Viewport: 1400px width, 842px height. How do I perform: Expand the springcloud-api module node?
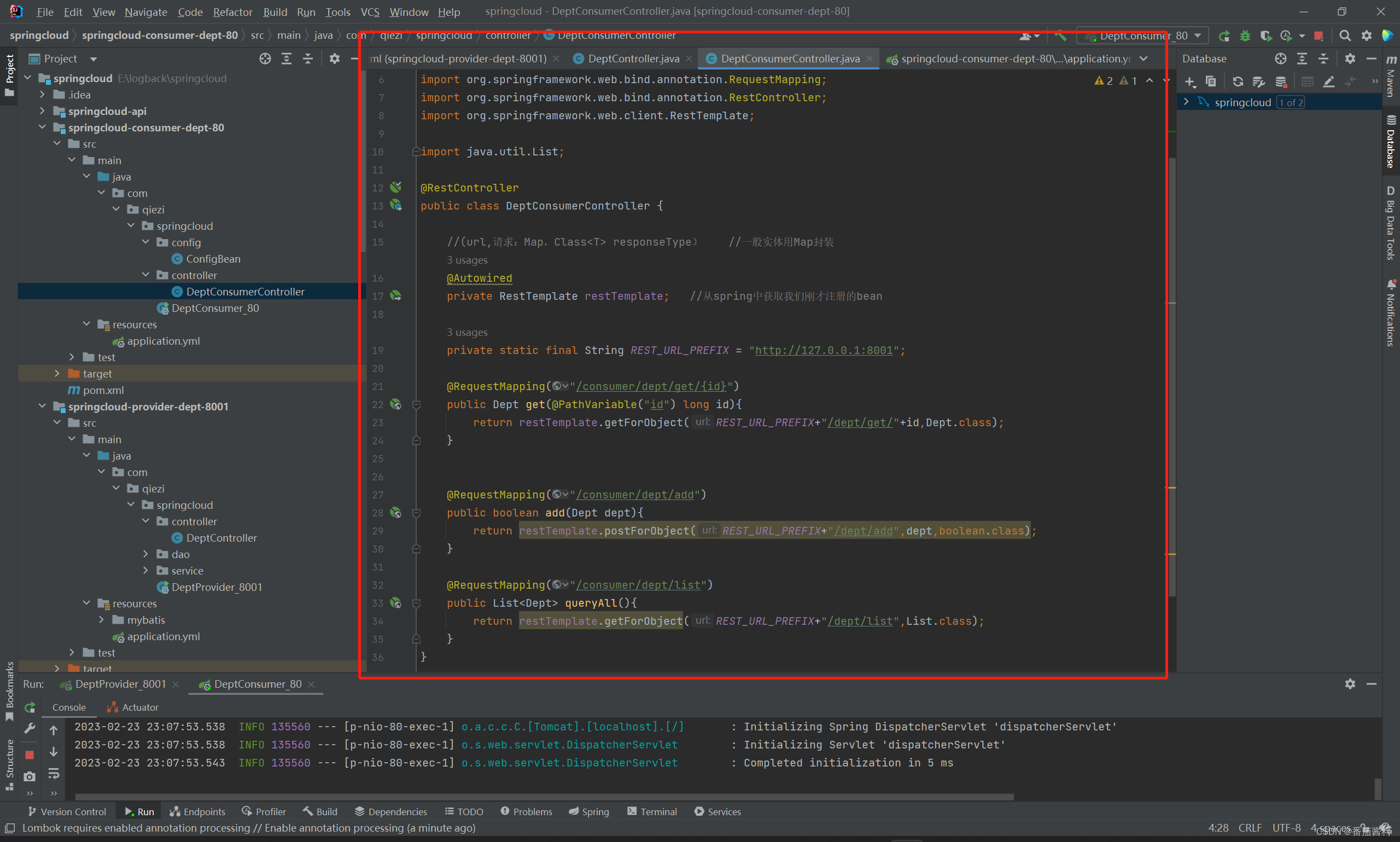click(43, 111)
